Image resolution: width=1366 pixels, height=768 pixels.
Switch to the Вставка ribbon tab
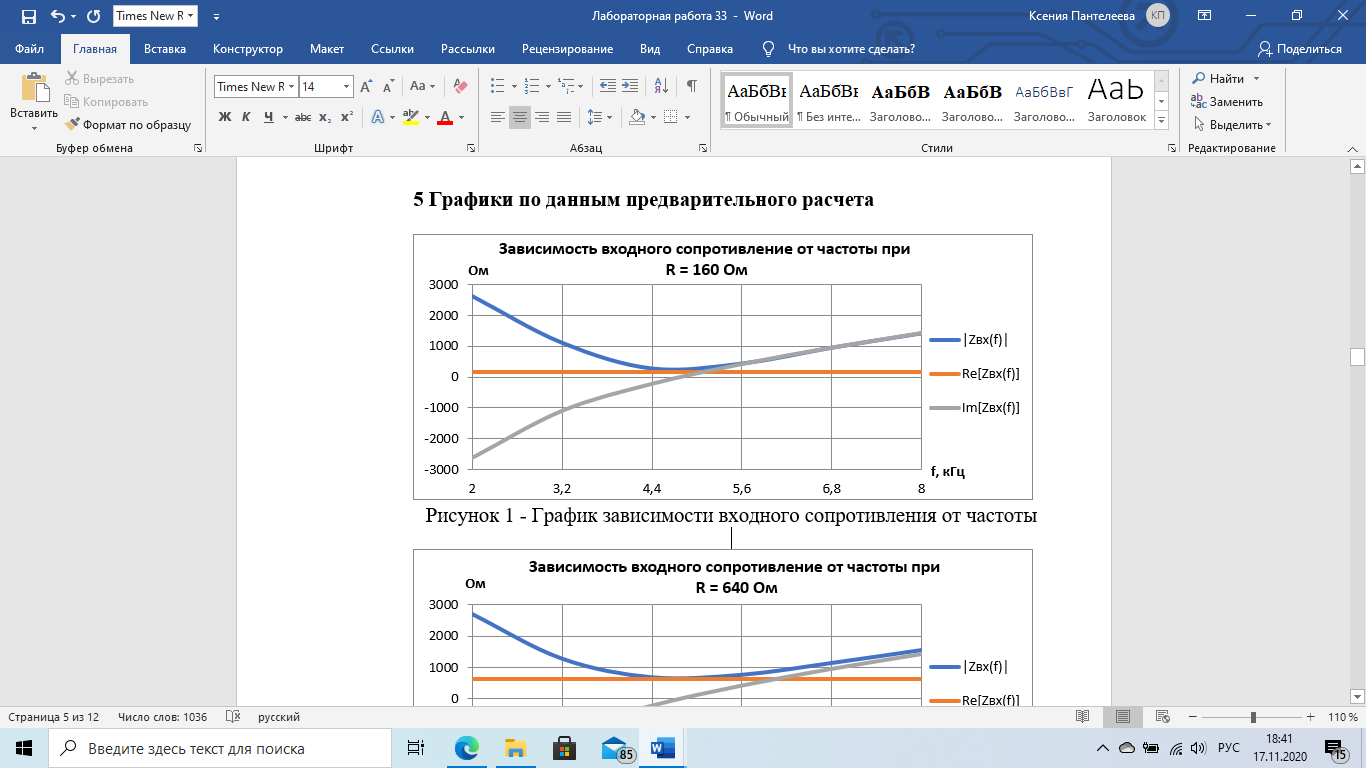coord(165,49)
